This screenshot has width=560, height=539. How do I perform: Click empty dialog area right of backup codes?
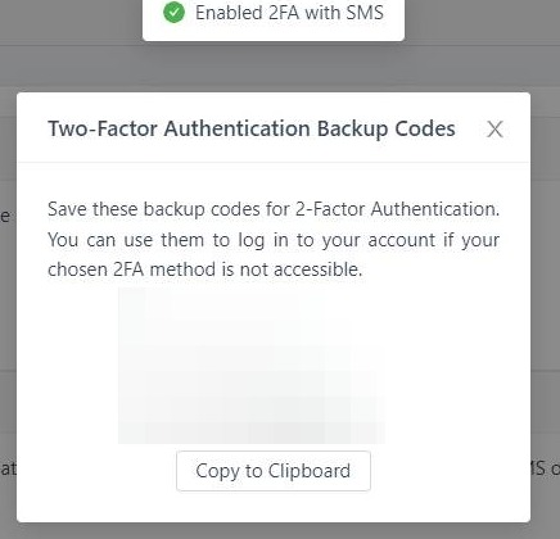(x=457, y=364)
